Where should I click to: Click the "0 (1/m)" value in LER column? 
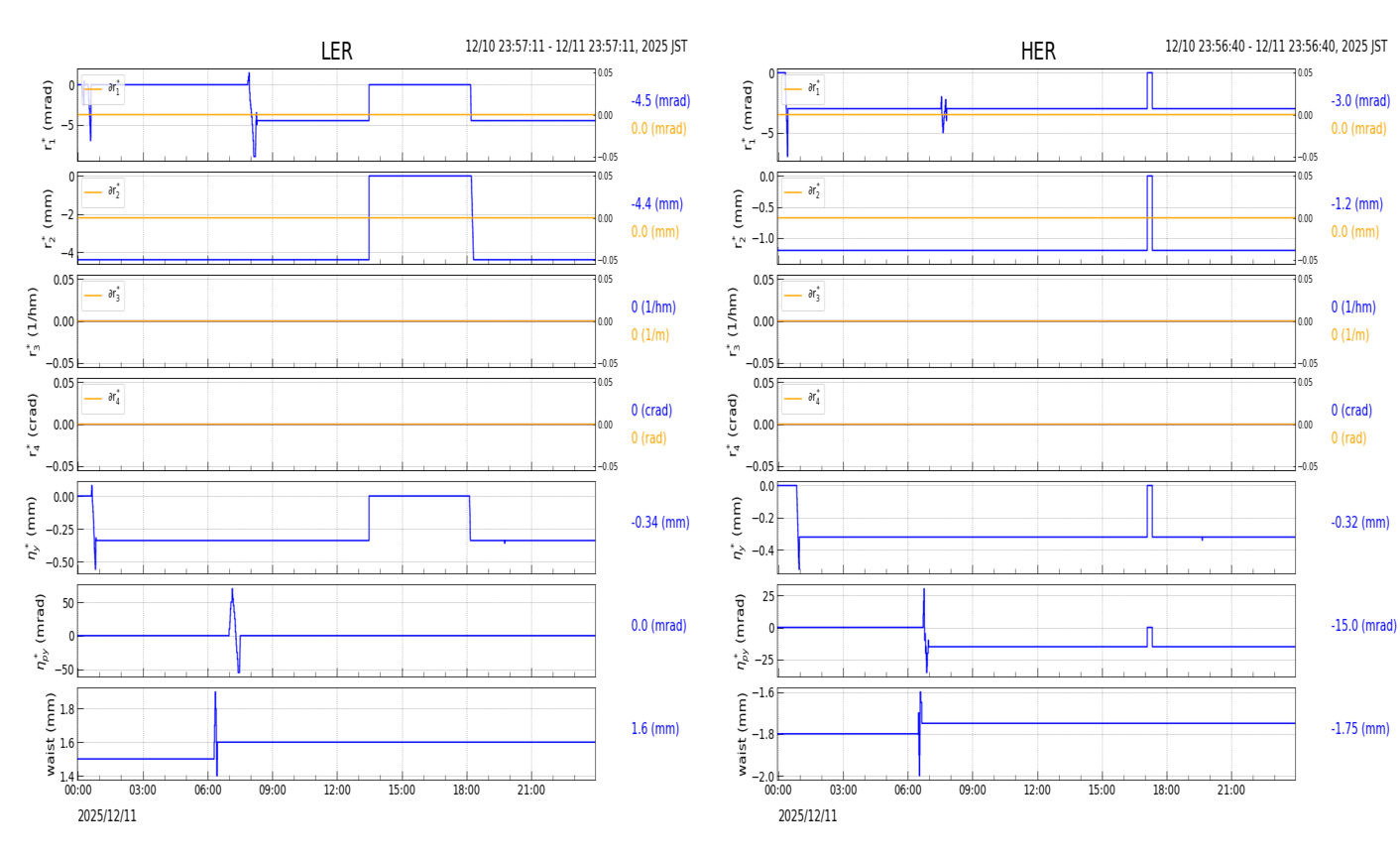[x=650, y=335]
